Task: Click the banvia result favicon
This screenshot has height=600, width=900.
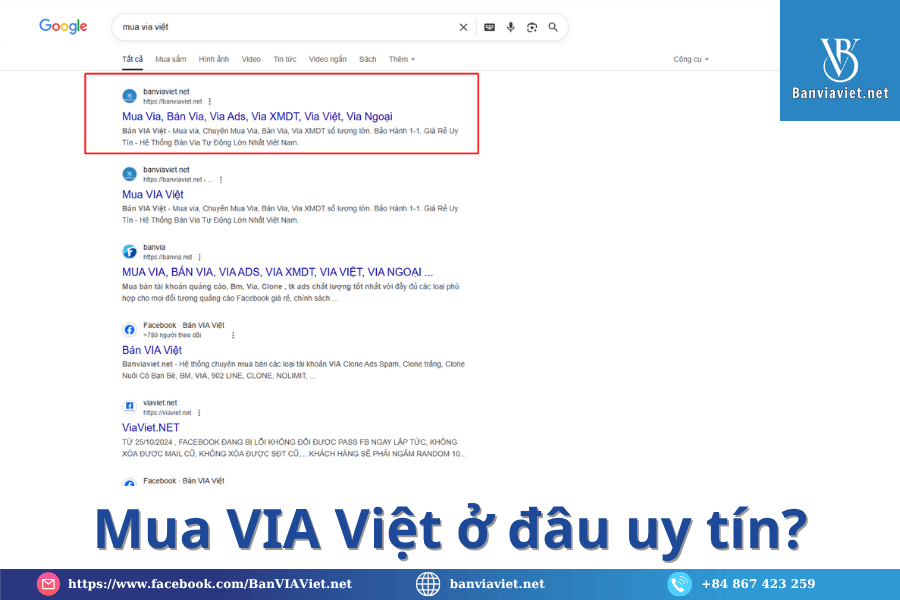Action: click(130, 251)
